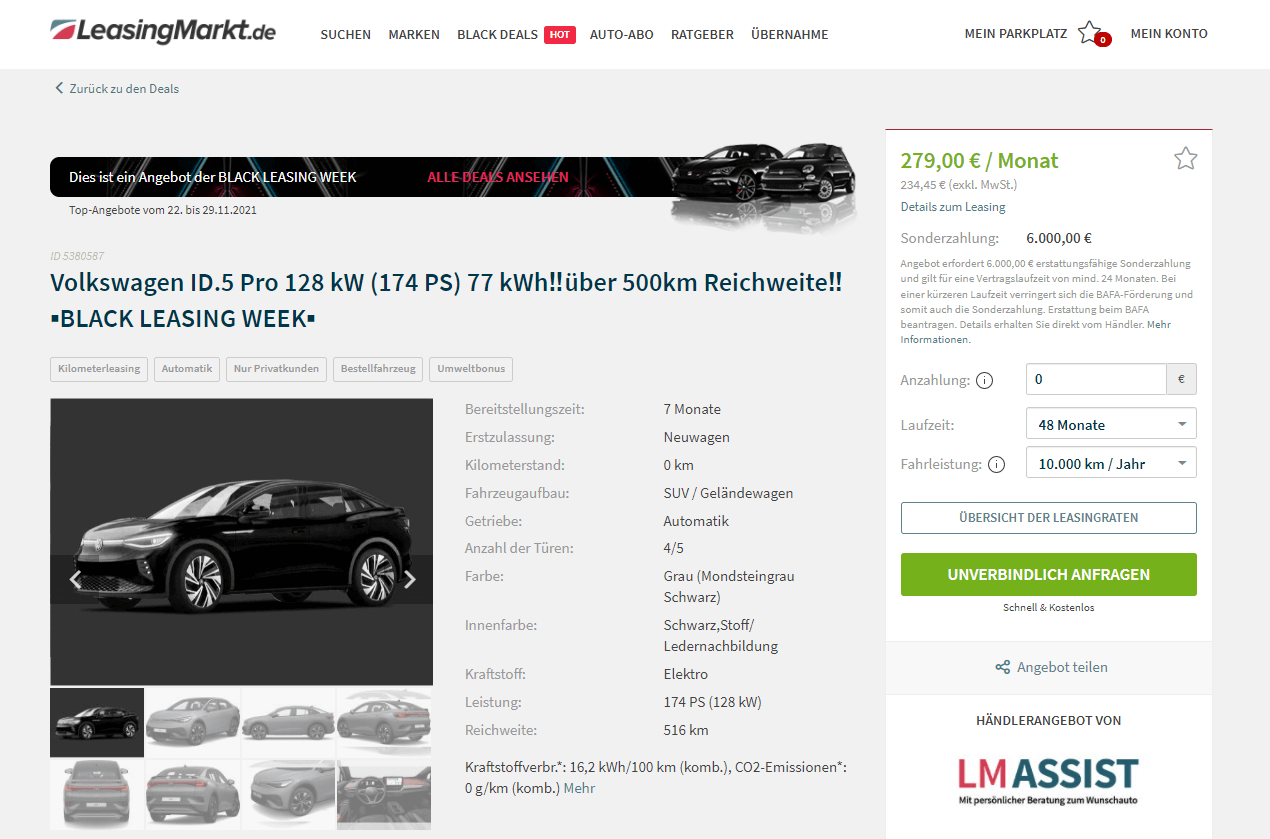1270x839 pixels.
Task: Click the HÄNDLERANGEBOT VON heading
Action: [x=1049, y=720]
